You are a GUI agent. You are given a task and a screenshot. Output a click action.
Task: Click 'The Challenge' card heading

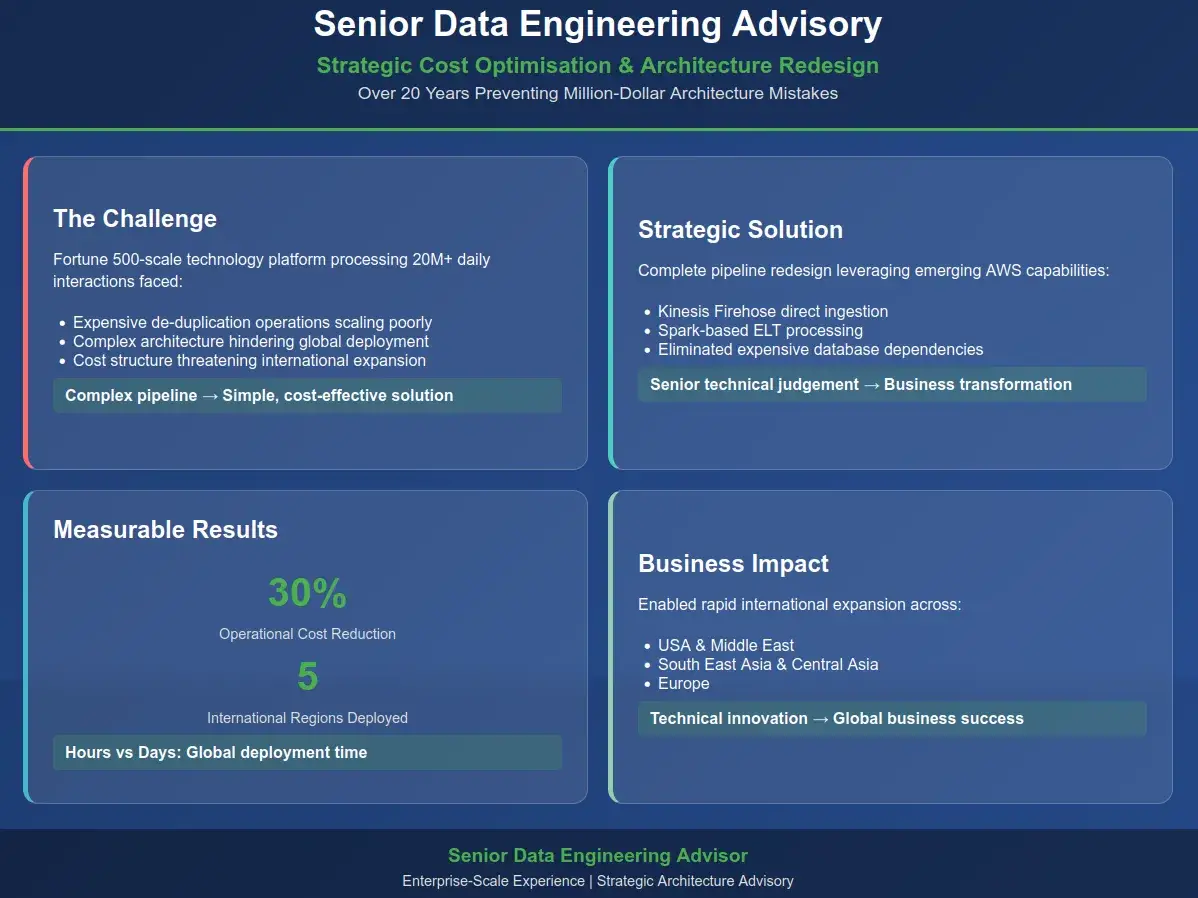pyautogui.click(x=135, y=219)
